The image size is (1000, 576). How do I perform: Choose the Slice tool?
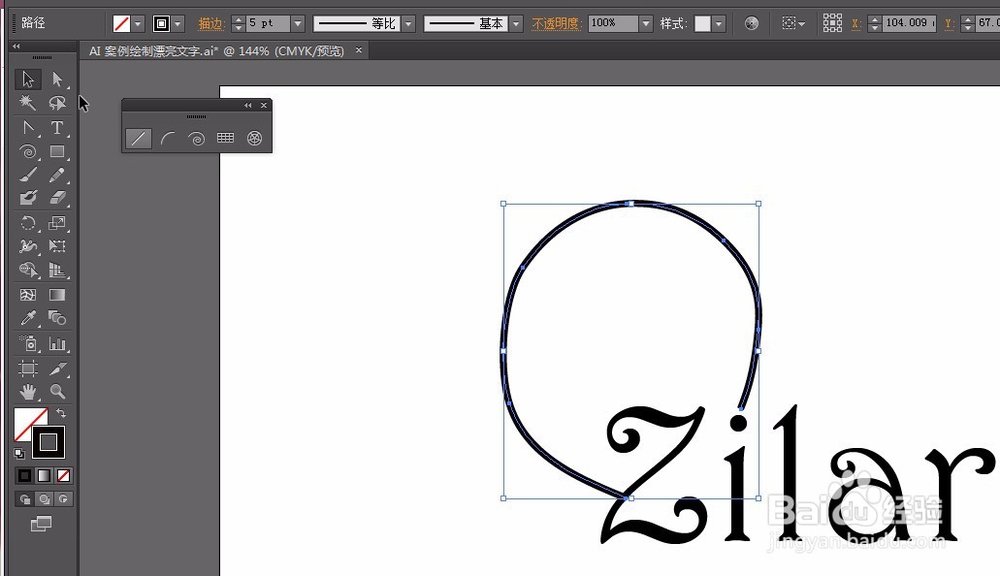[x=57, y=368]
